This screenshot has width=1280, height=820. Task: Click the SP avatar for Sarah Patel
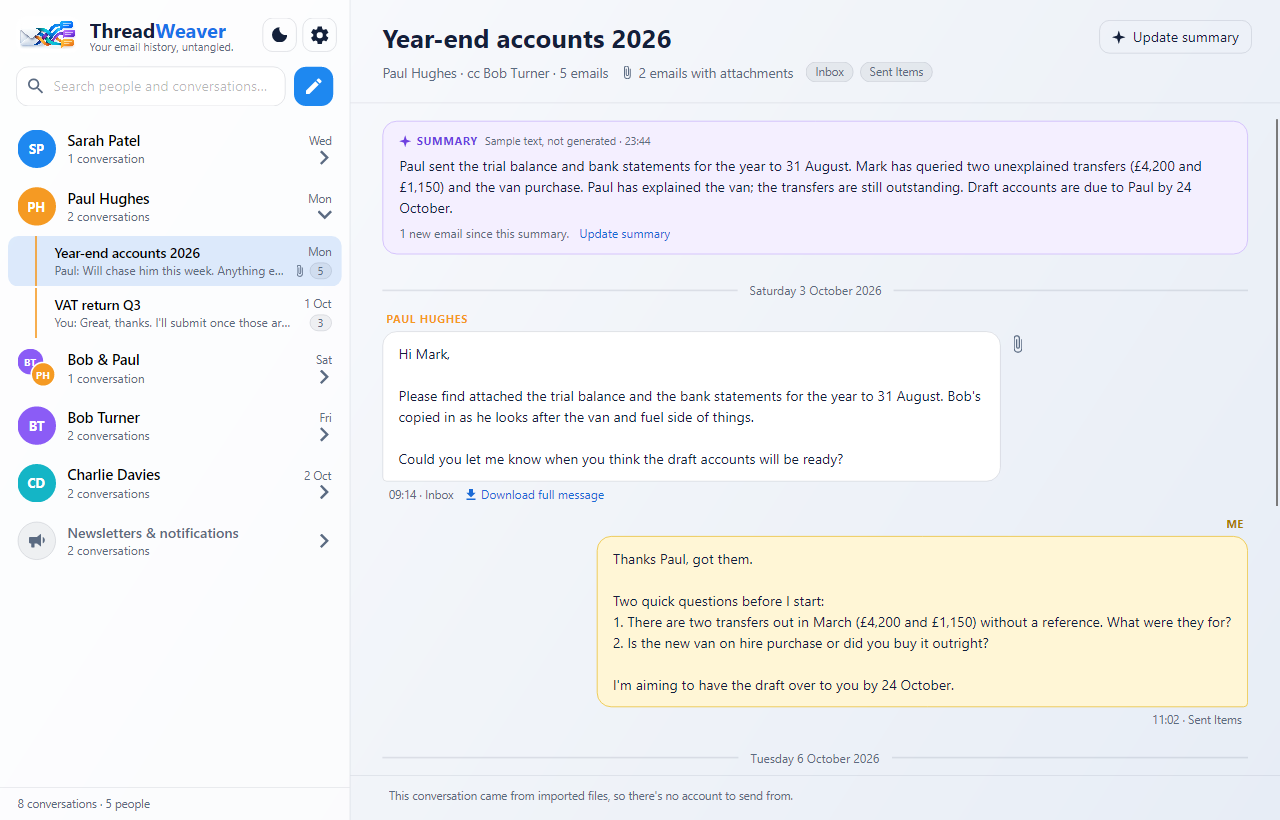pyautogui.click(x=37, y=149)
